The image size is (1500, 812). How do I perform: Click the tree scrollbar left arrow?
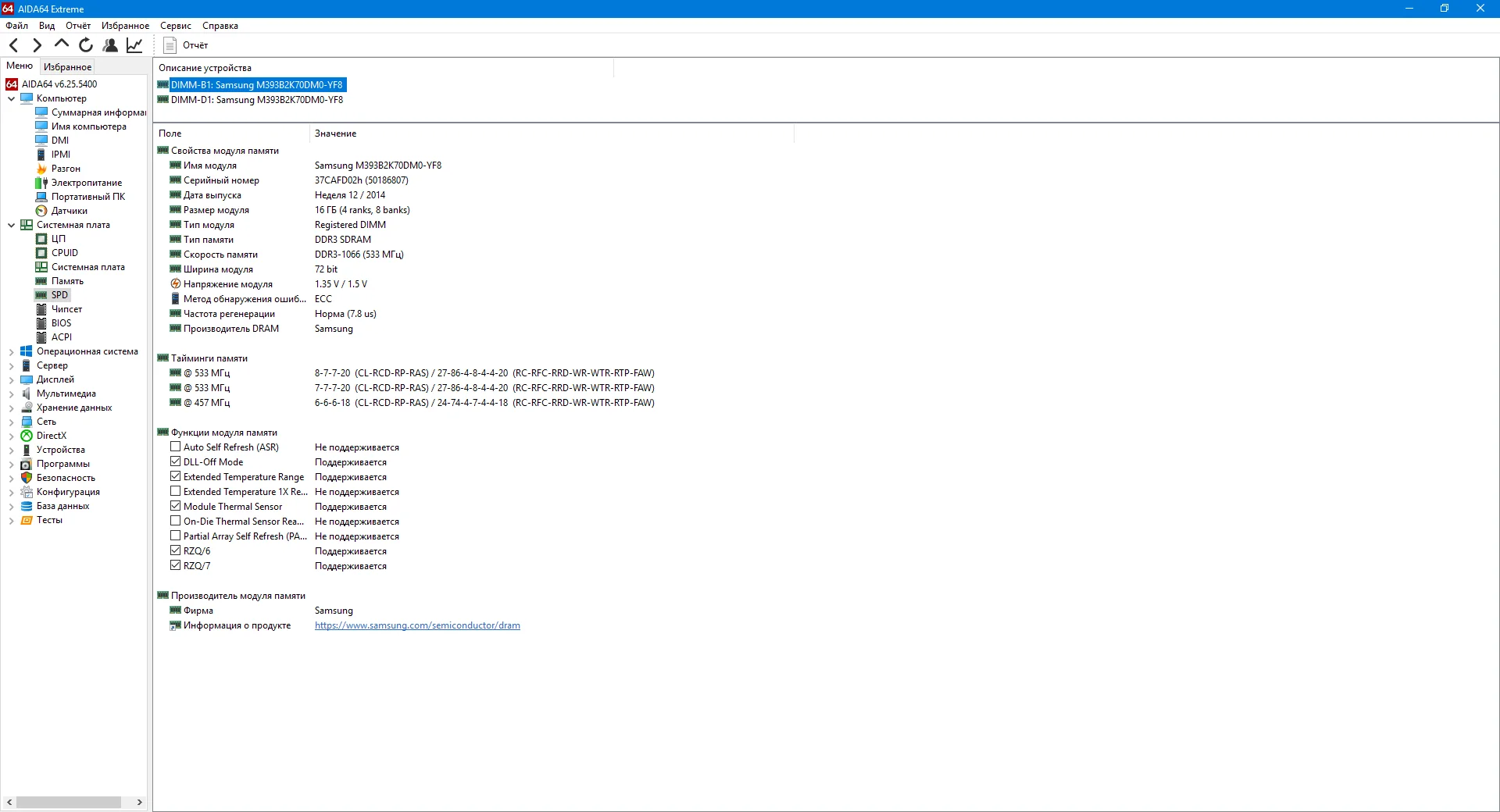coord(9,802)
